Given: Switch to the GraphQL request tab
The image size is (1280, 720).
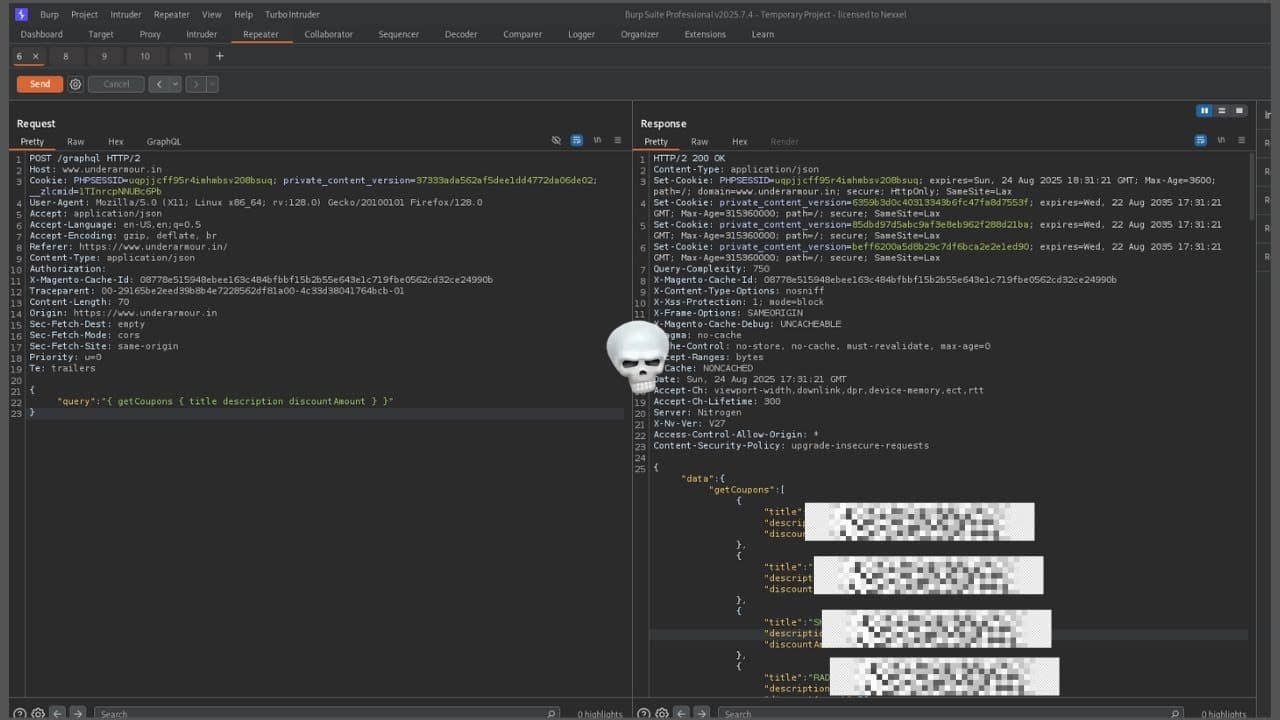Looking at the screenshot, I should click(x=164, y=141).
